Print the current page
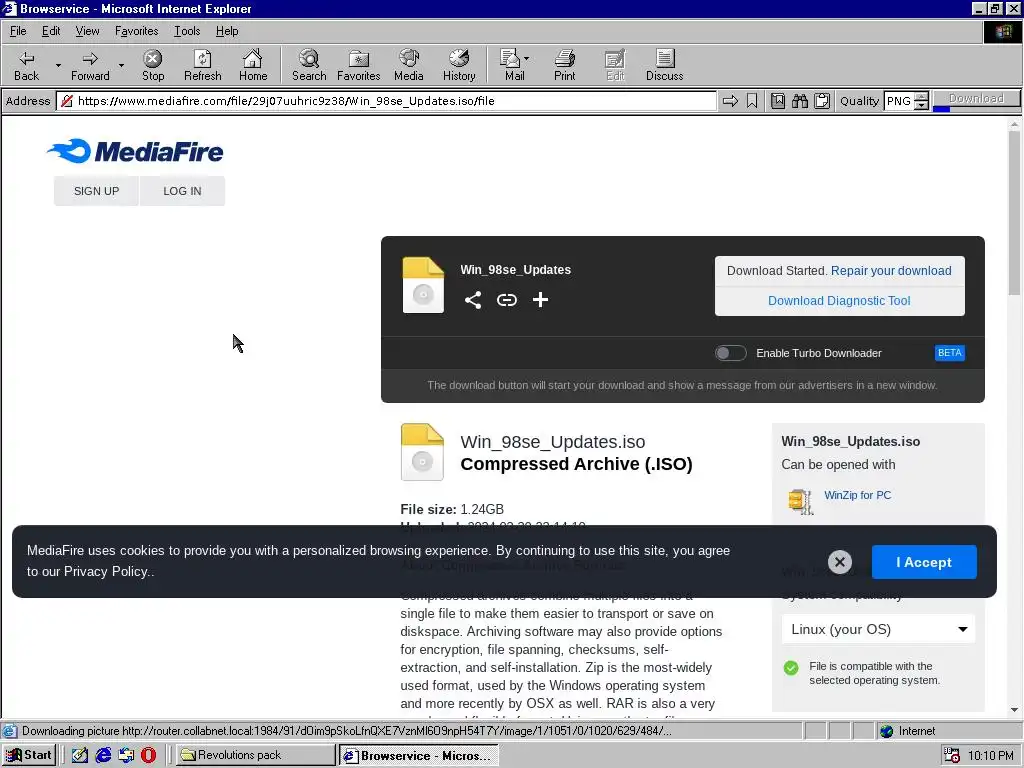Screen dimensions: 1024x768 tap(565, 65)
